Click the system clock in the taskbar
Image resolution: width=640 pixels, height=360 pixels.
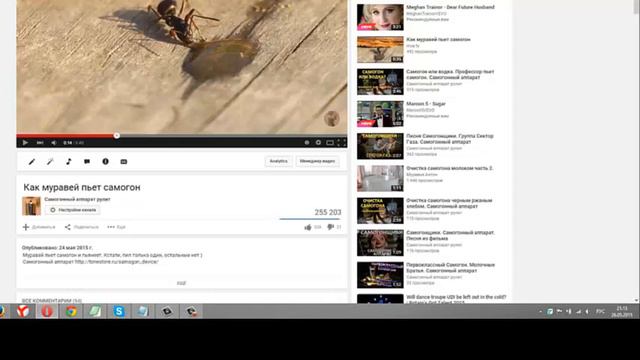coord(622,311)
